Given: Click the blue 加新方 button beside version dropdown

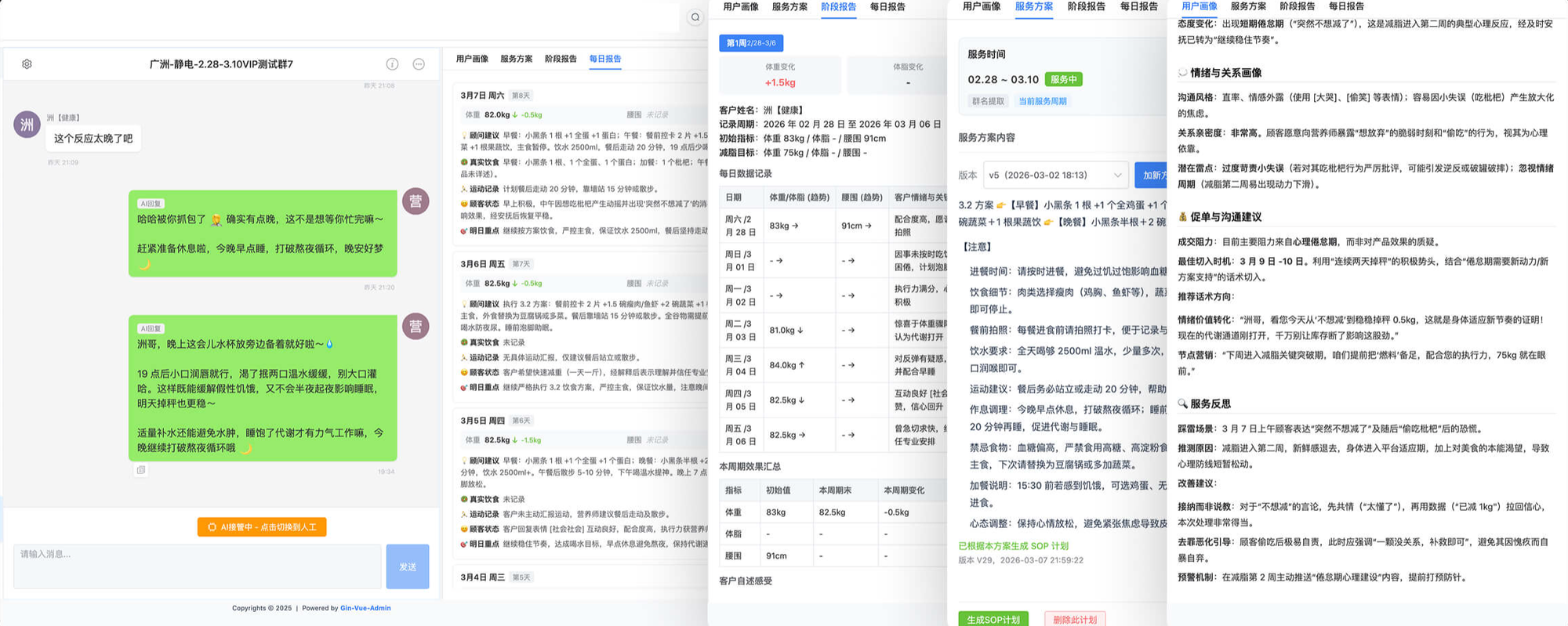Looking at the screenshot, I should (1151, 175).
